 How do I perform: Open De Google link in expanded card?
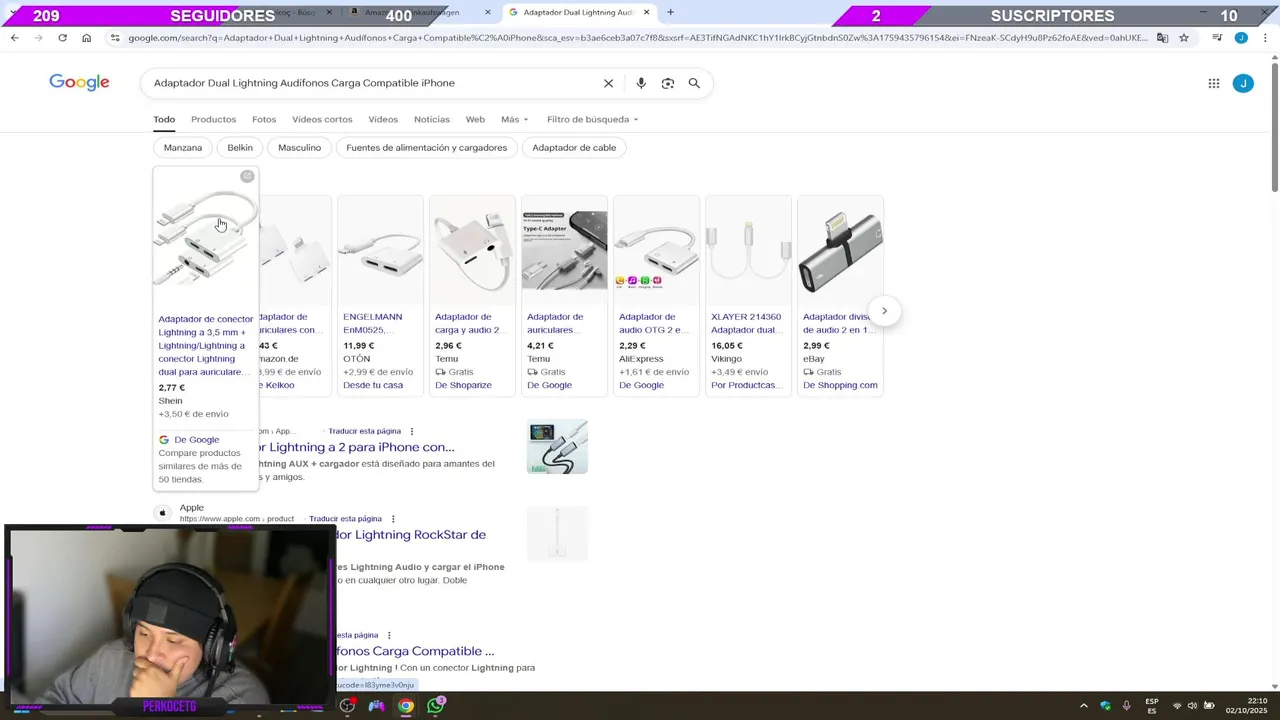click(x=196, y=440)
